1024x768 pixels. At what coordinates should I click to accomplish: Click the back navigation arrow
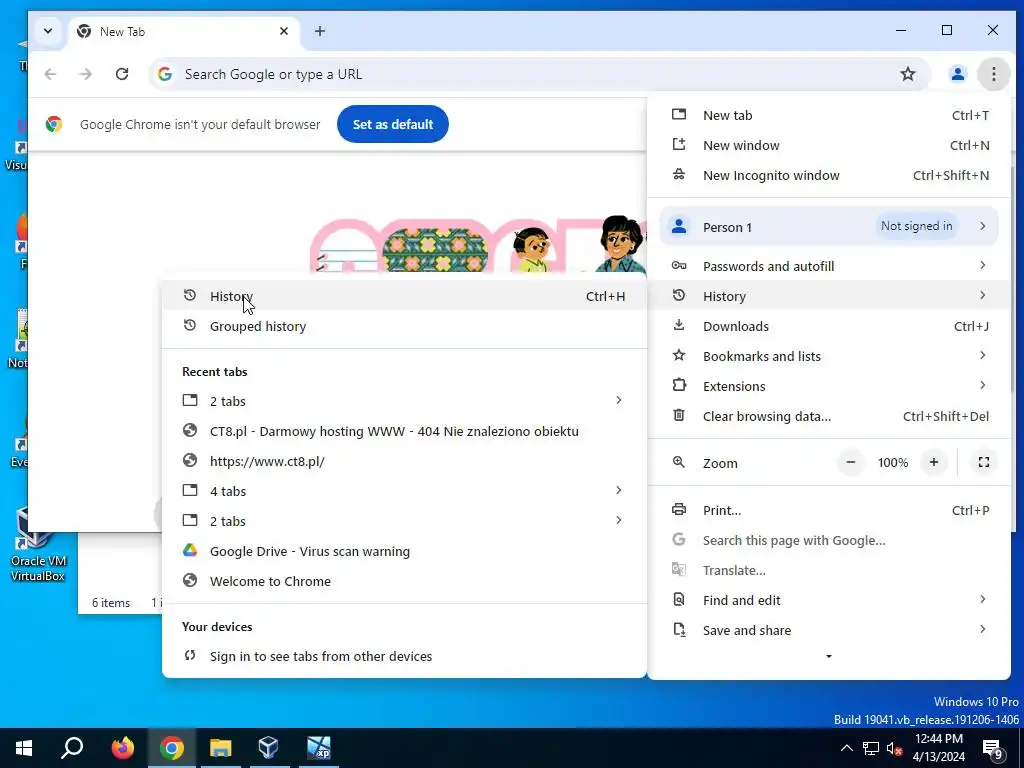(x=50, y=74)
